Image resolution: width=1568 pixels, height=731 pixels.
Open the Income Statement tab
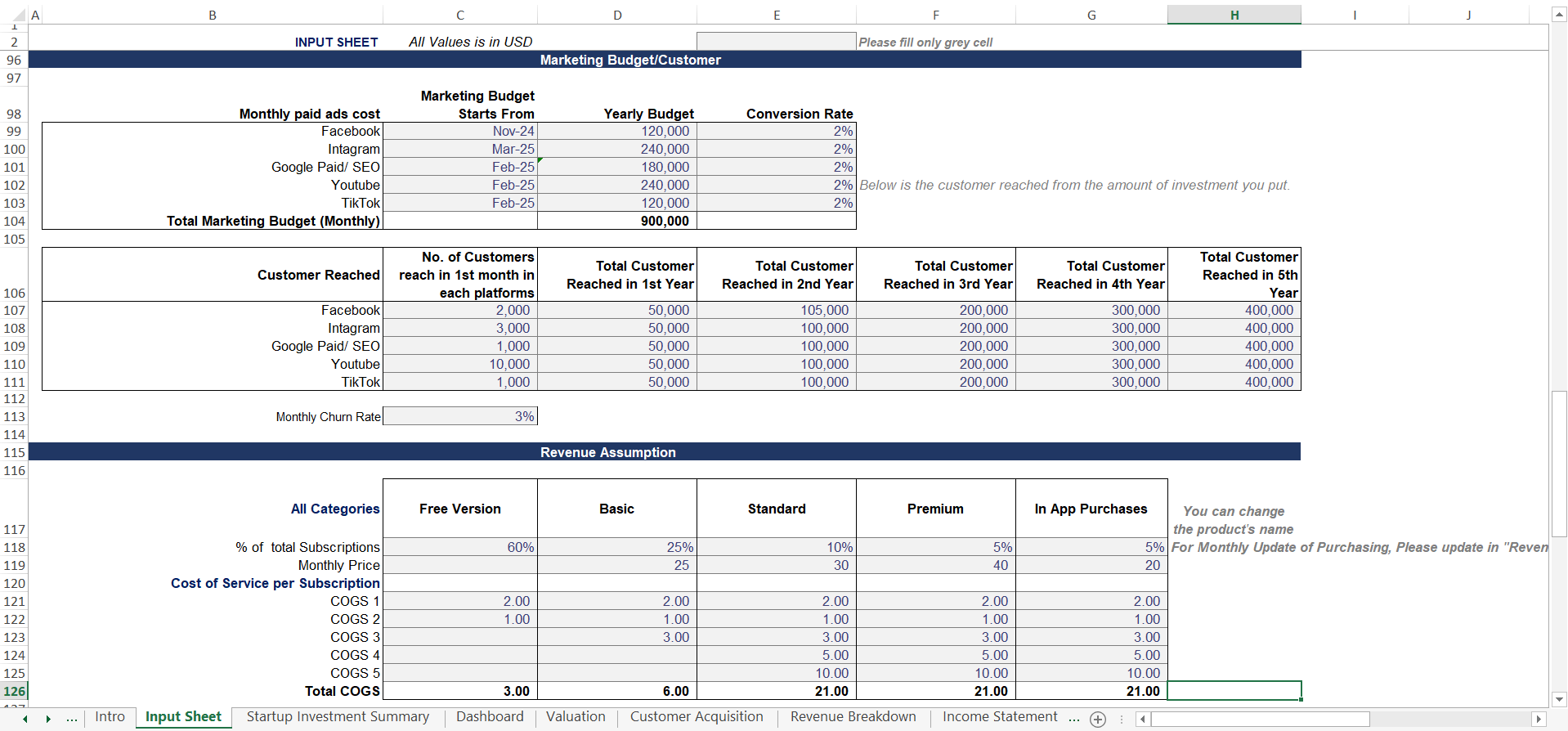[1000, 717]
